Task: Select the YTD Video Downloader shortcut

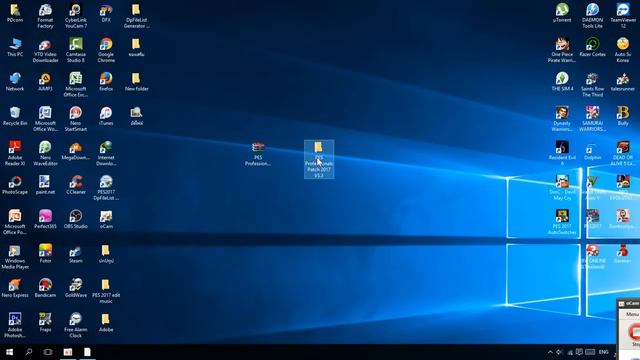Action: tap(45, 51)
